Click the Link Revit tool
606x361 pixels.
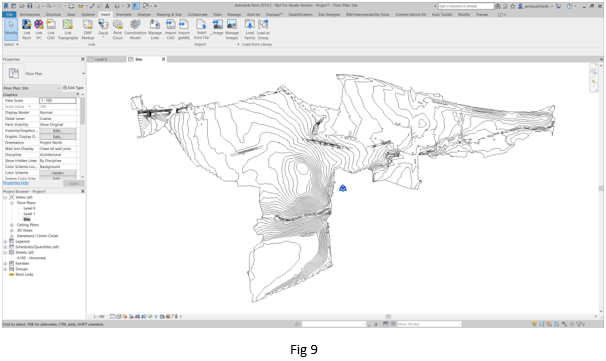point(26,29)
